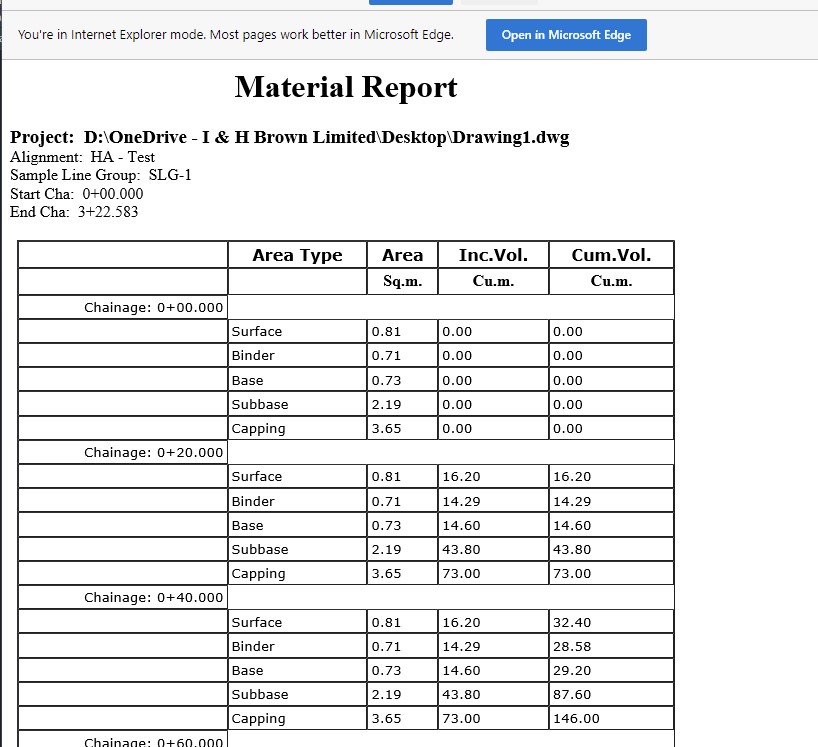
Task: Click the Alignment HA - Test line
Action: pyautogui.click(x=82, y=157)
